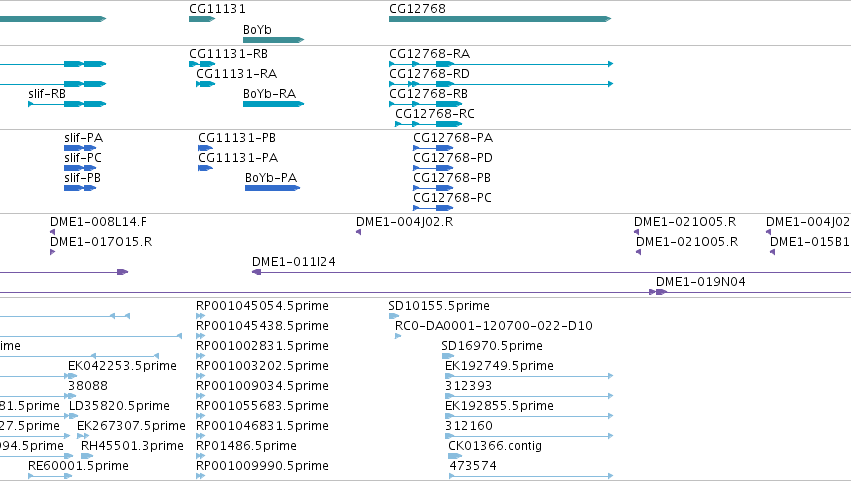Viewport: 851px width, 481px height.
Task: Click the CG12768-RD transcript label
Action: 429,74
